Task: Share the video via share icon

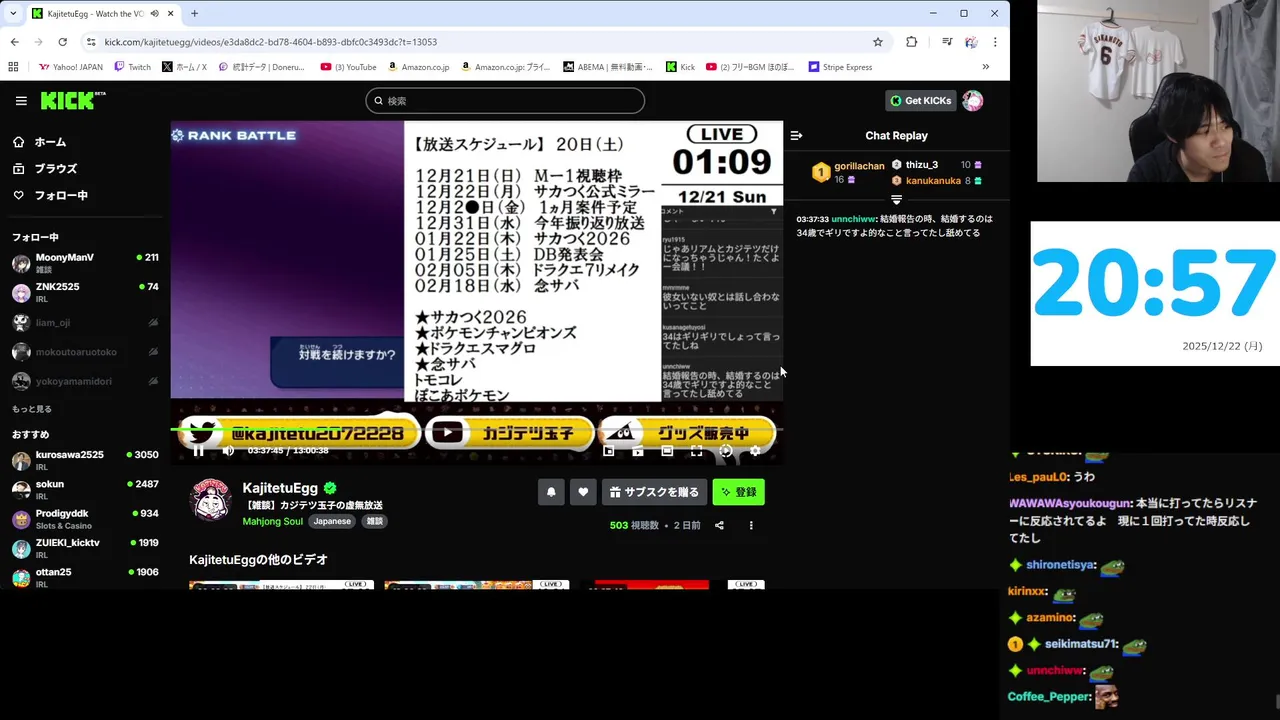Action: pyautogui.click(x=719, y=525)
